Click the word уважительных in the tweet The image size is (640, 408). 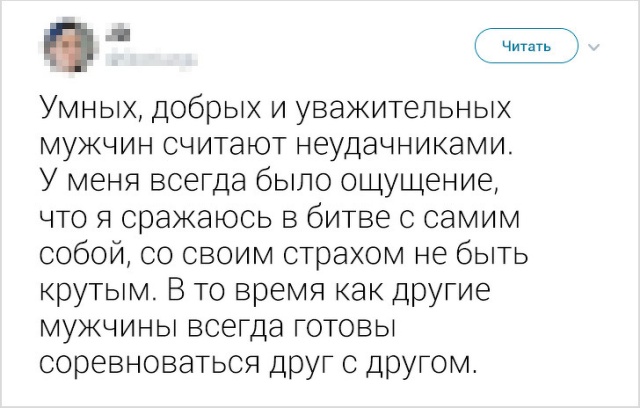(405, 109)
